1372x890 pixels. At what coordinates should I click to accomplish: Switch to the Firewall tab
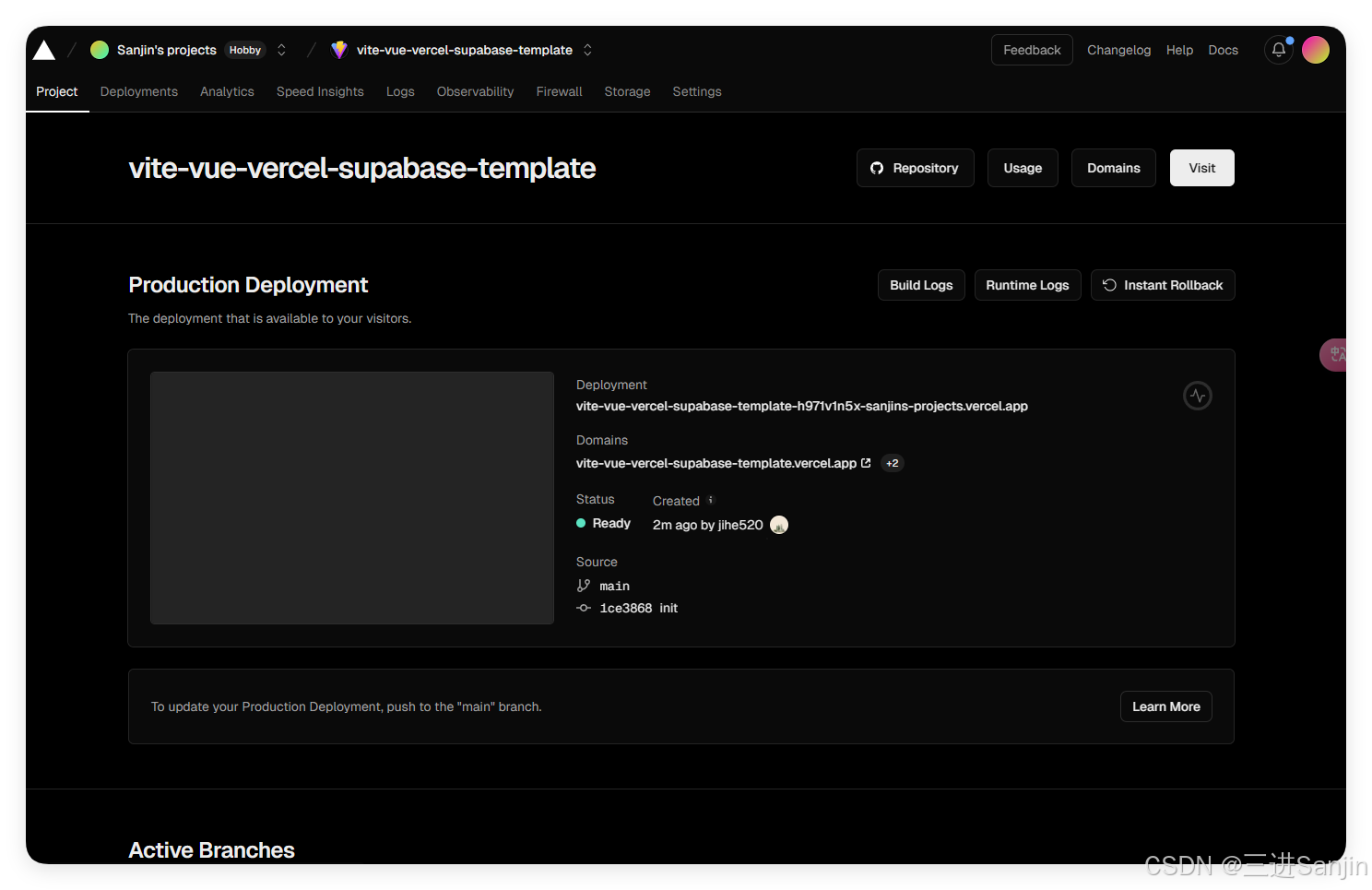pos(559,91)
